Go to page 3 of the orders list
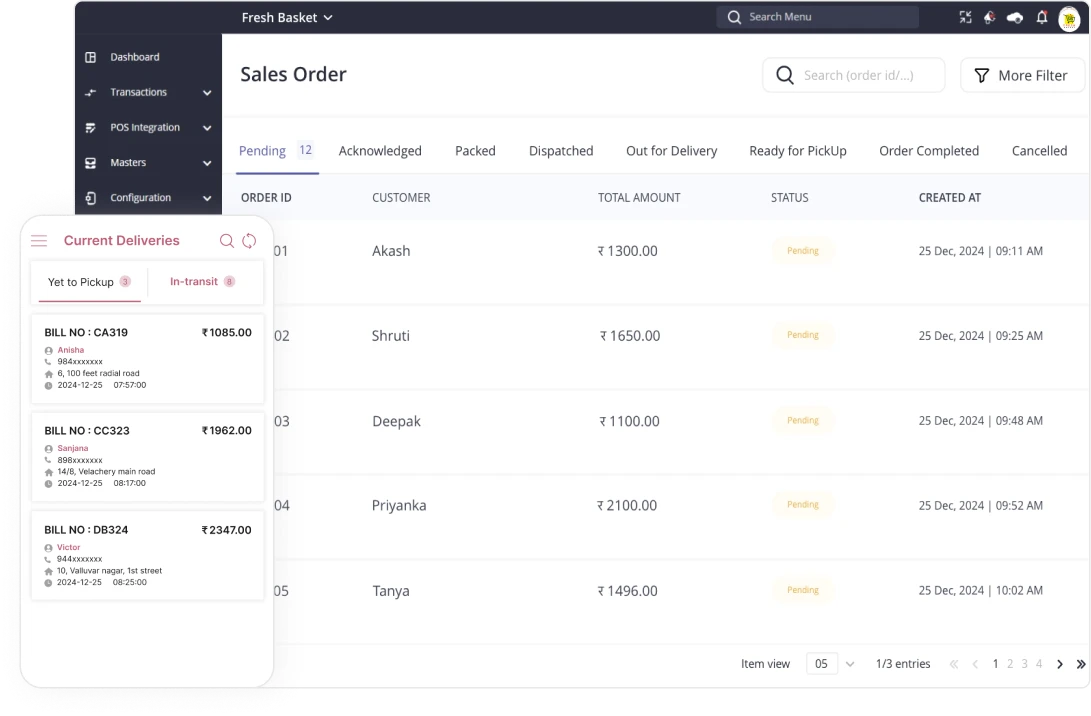 pos(1024,663)
